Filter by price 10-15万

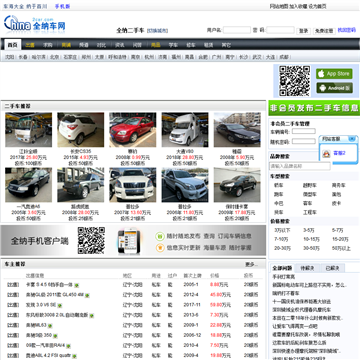(x=311, y=239)
